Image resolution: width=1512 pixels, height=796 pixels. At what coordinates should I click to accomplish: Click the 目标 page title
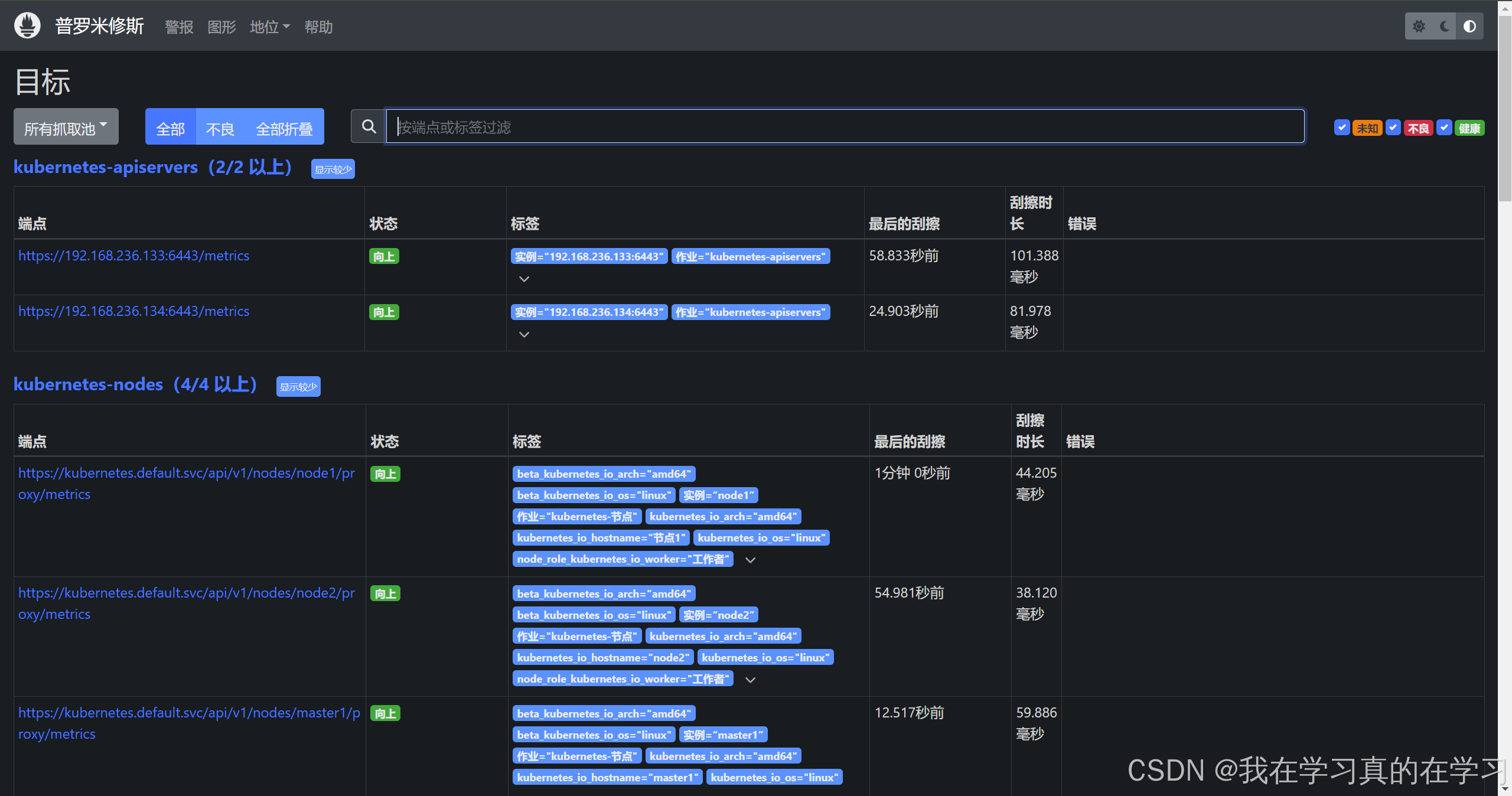43,81
